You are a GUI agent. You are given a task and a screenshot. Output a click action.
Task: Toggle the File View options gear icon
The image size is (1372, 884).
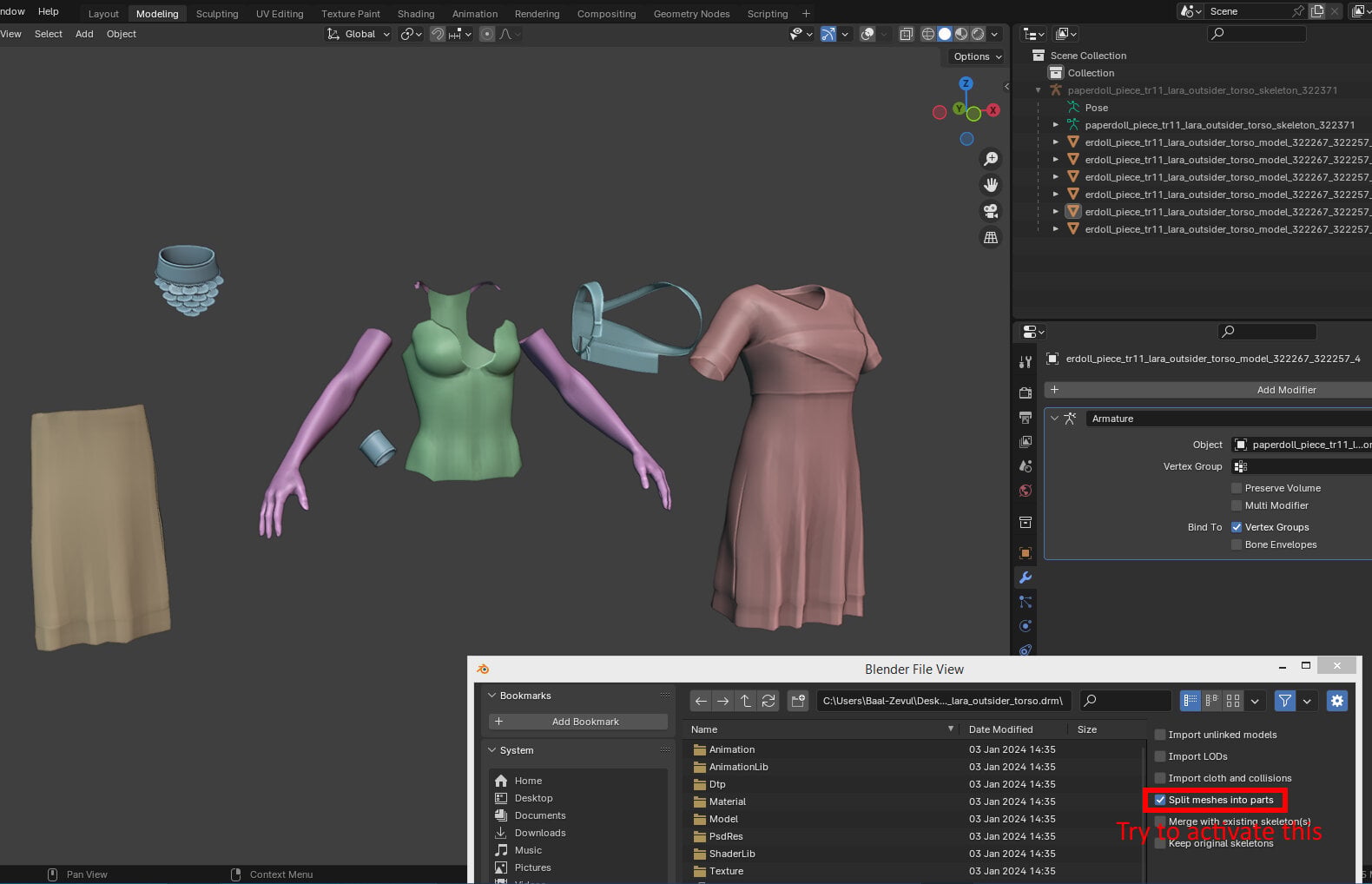[x=1337, y=701]
